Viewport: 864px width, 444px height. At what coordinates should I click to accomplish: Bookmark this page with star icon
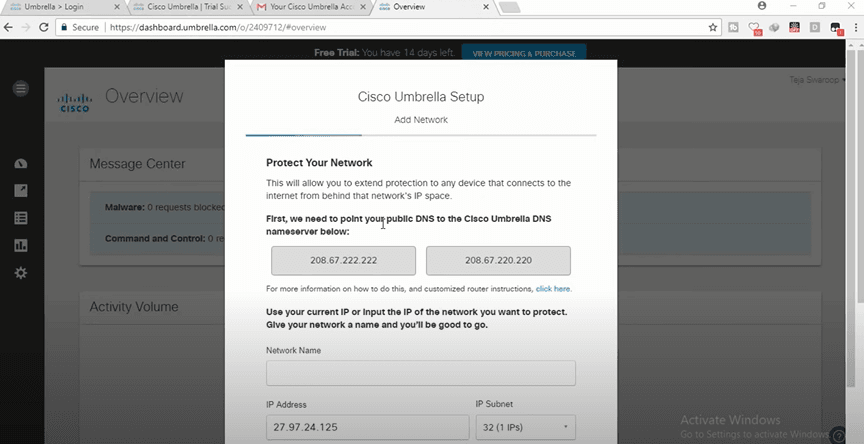[712, 28]
